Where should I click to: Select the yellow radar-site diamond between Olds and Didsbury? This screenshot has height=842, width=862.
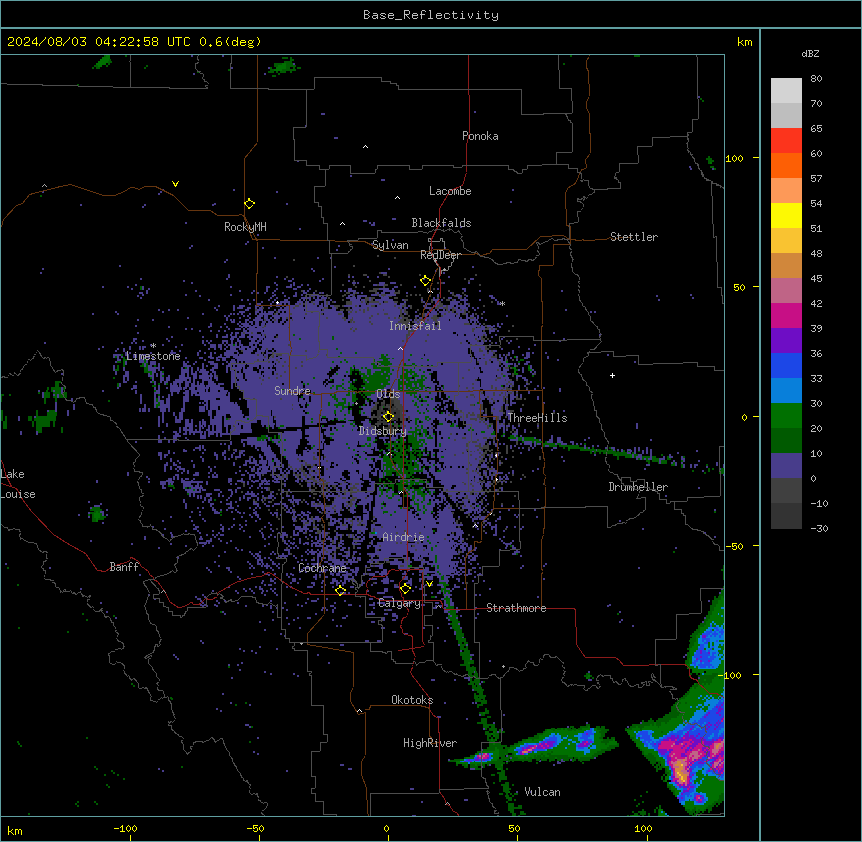tap(388, 417)
